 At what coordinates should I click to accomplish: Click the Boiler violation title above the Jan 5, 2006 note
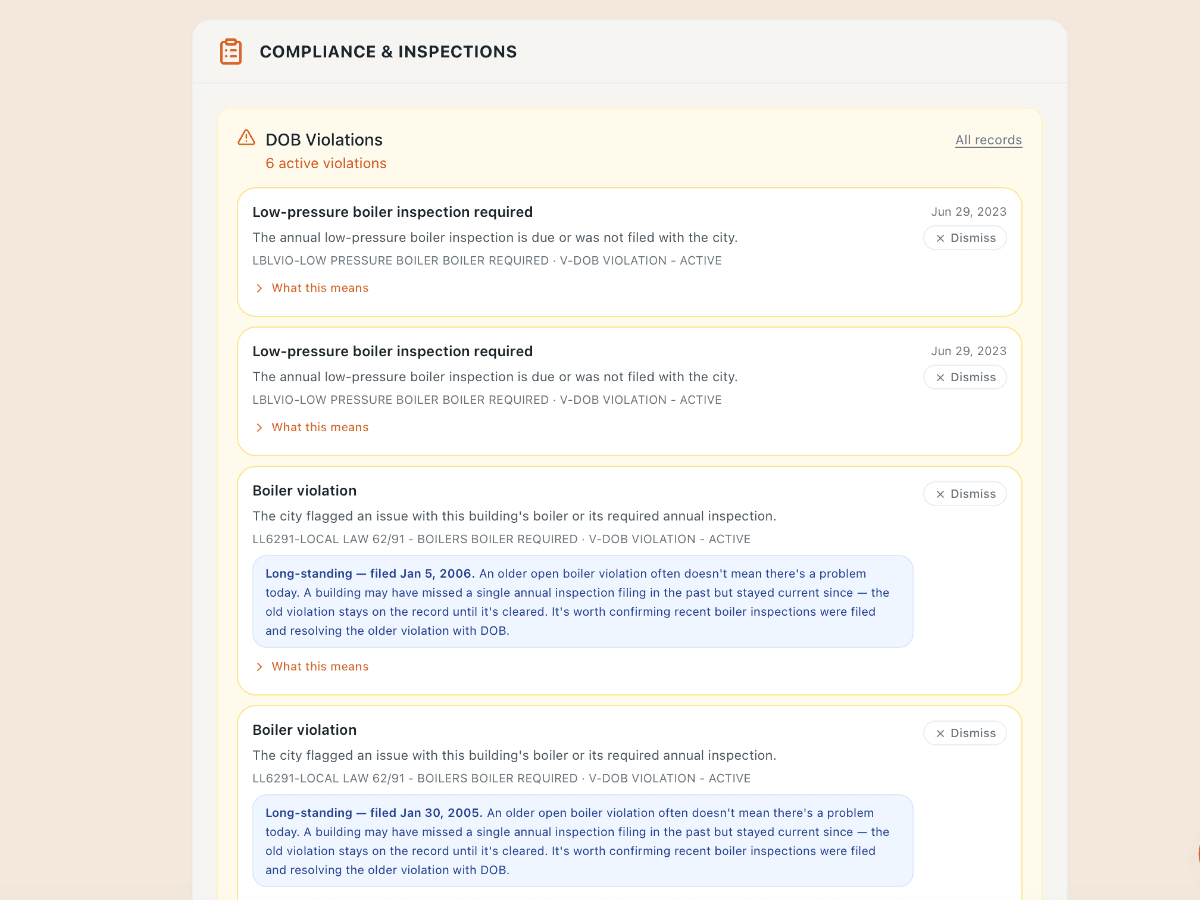coord(304,491)
